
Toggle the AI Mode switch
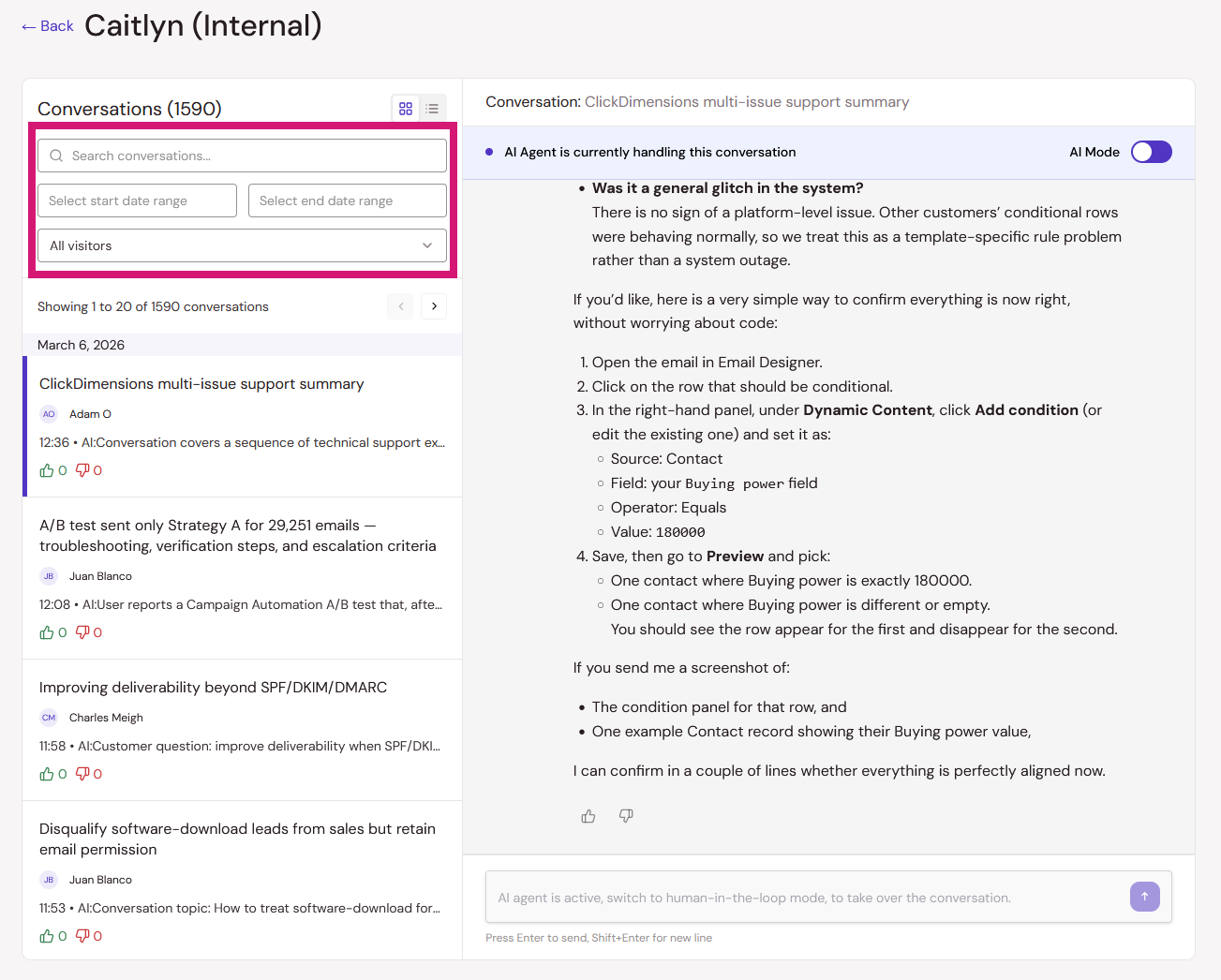[x=1151, y=152]
